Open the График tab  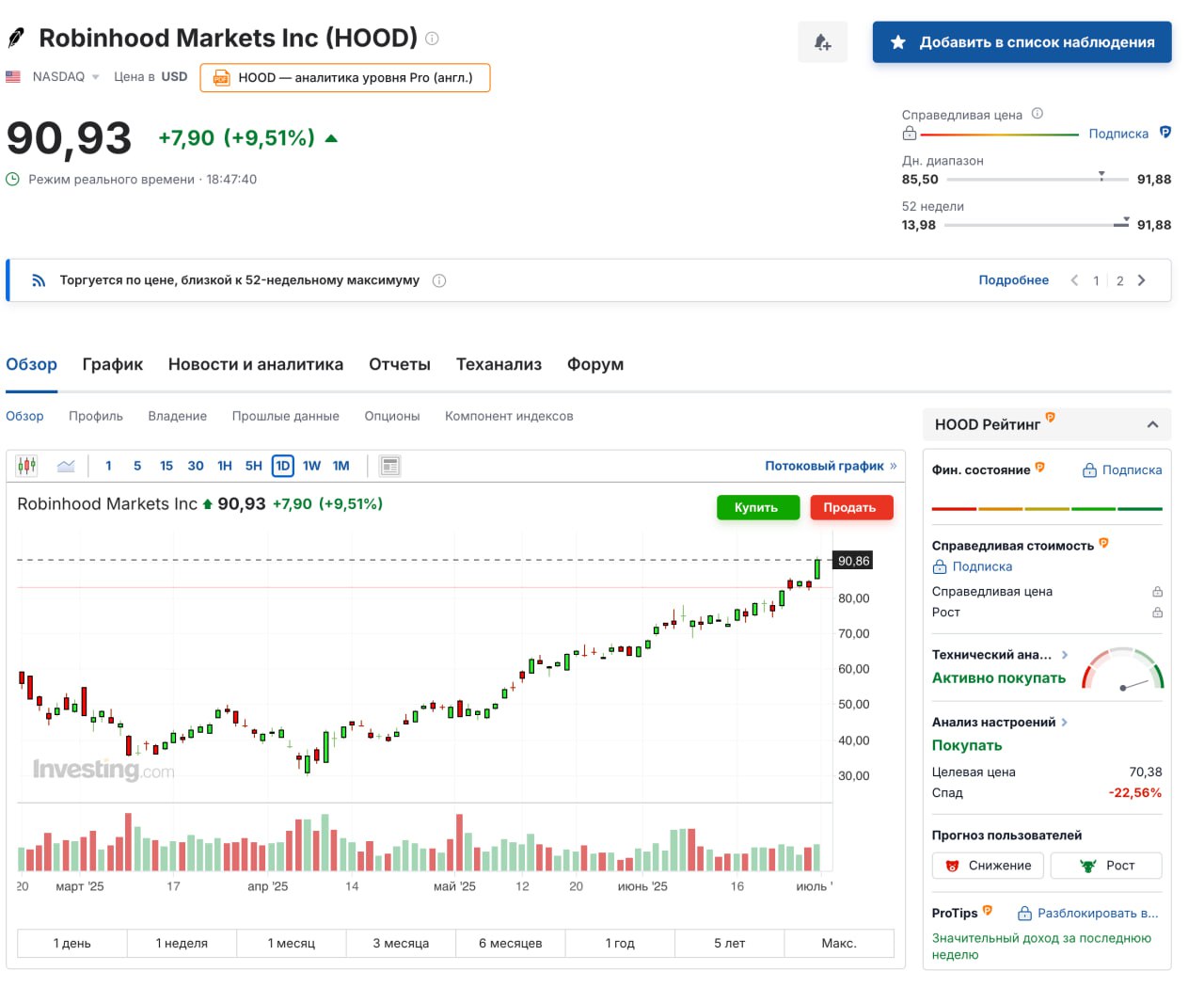pos(113,365)
